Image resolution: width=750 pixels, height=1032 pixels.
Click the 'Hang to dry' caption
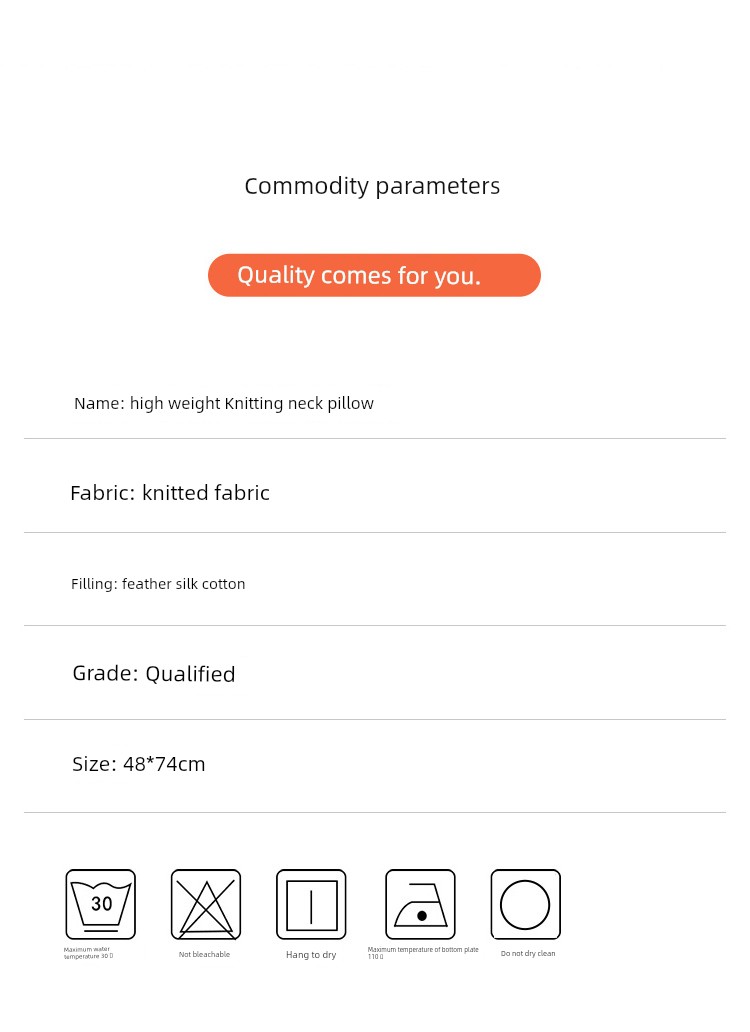(311, 955)
